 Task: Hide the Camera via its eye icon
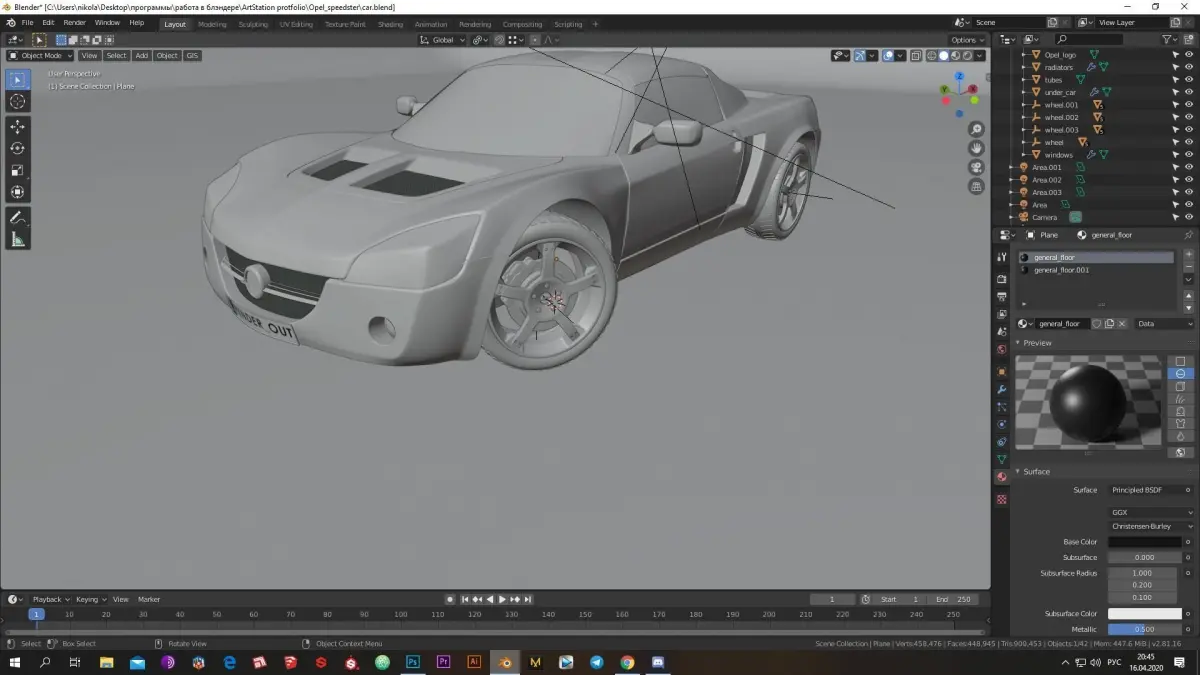click(x=1189, y=217)
